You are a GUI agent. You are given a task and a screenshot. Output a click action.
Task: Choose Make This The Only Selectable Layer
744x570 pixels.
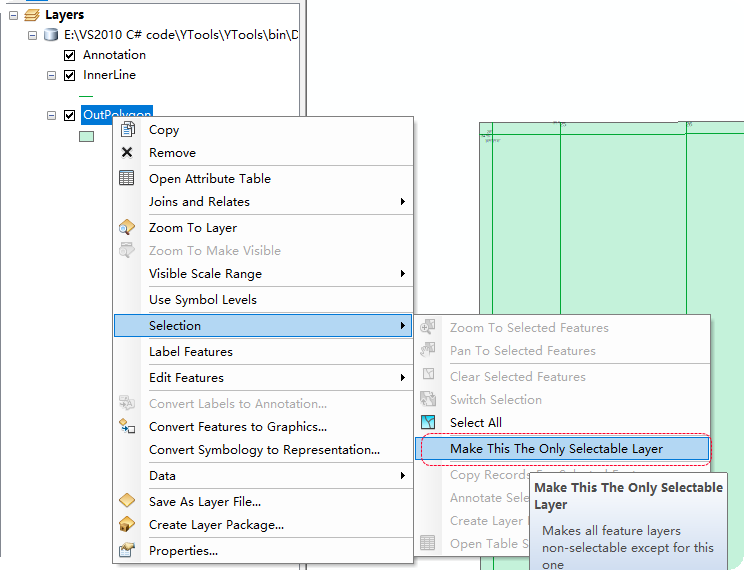(x=556, y=449)
